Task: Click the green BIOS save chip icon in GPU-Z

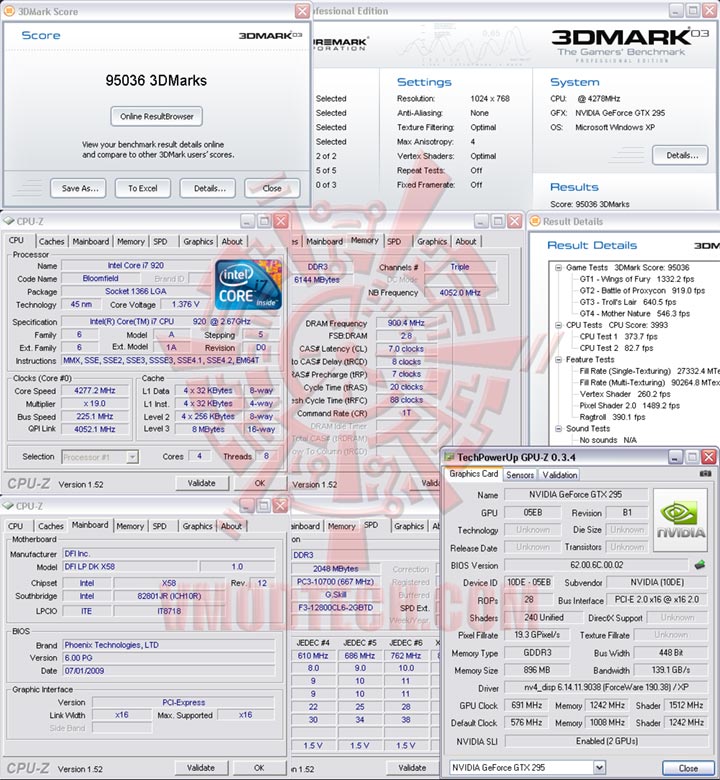Action: pyautogui.click(x=700, y=565)
